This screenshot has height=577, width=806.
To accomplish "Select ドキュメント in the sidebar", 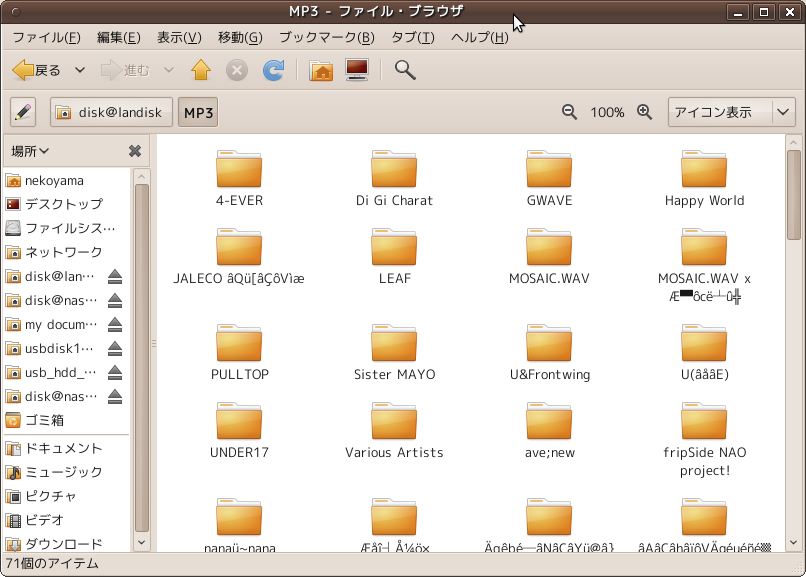I will [x=66, y=448].
